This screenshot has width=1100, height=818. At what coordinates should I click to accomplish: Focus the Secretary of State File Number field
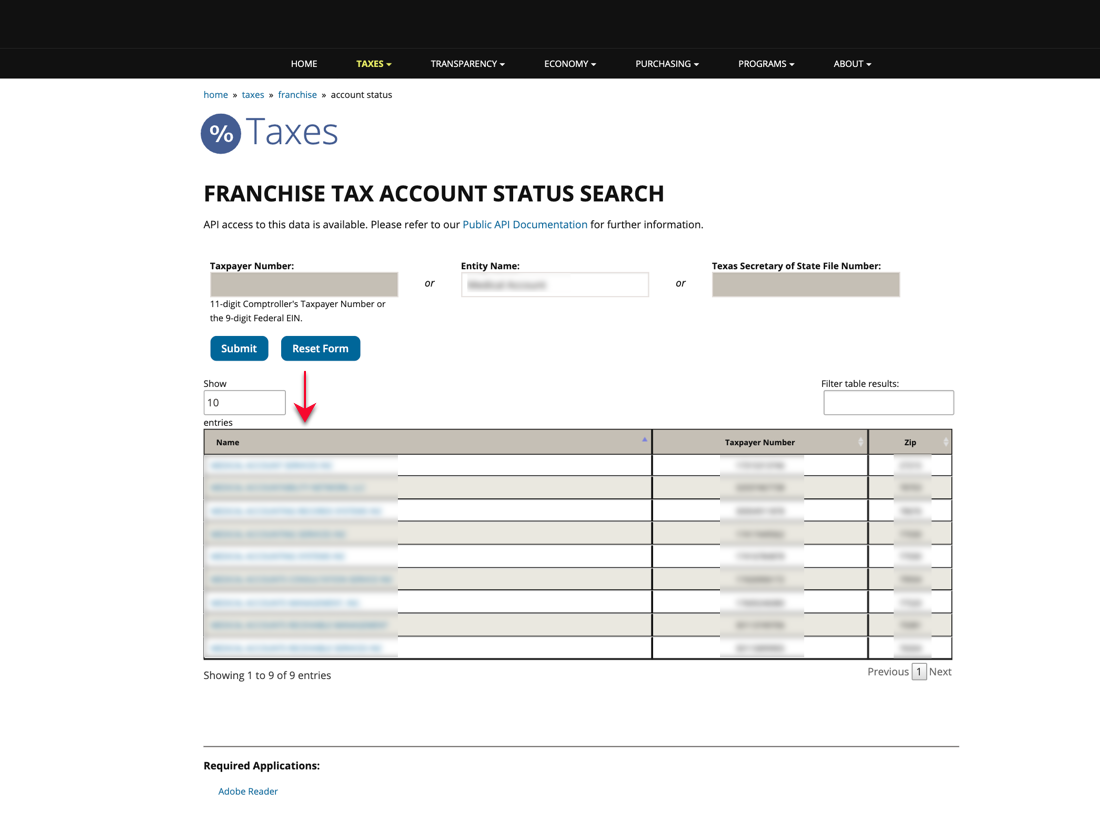(x=805, y=284)
